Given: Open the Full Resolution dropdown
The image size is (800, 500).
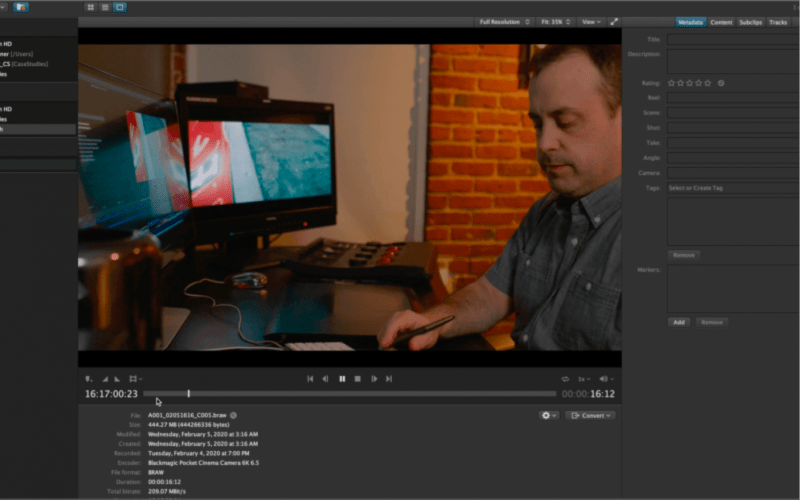Looking at the screenshot, I should (x=504, y=21).
